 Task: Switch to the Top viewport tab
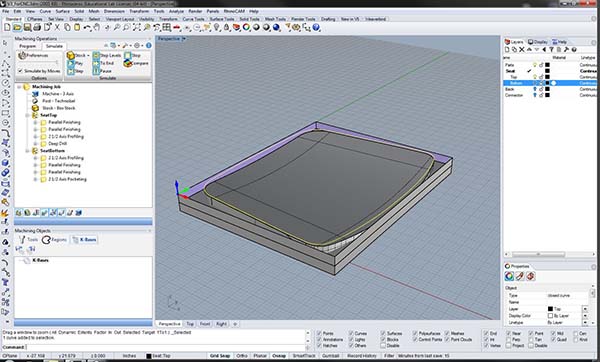tap(190, 324)
